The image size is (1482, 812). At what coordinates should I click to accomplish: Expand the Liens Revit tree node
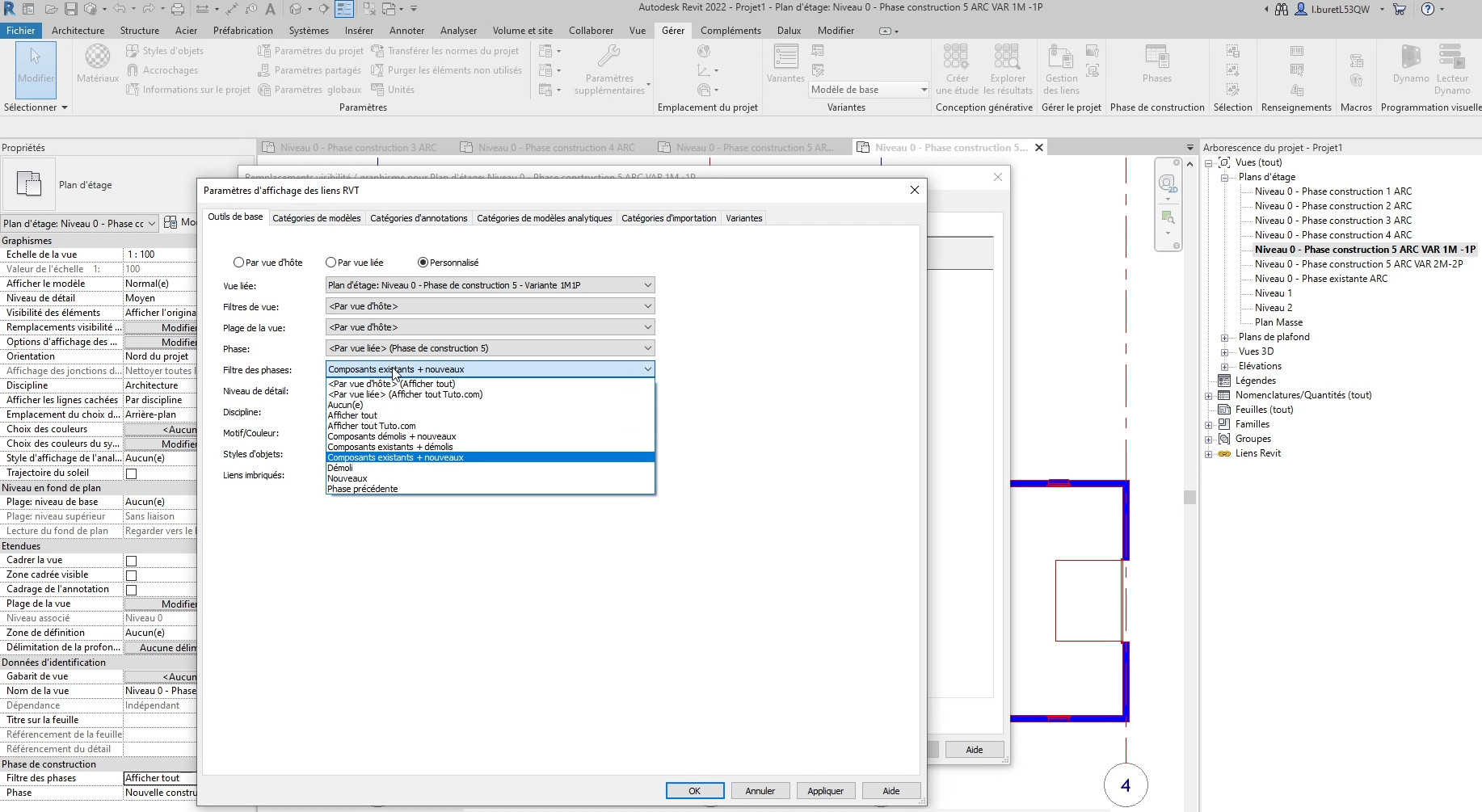pos(1209,454)
